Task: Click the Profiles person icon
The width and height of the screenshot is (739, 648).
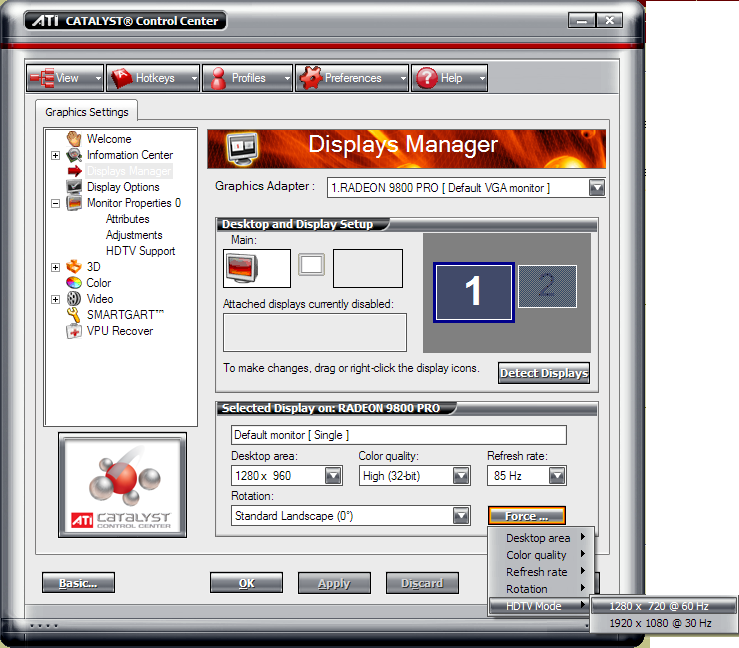Action: (218, 78)
